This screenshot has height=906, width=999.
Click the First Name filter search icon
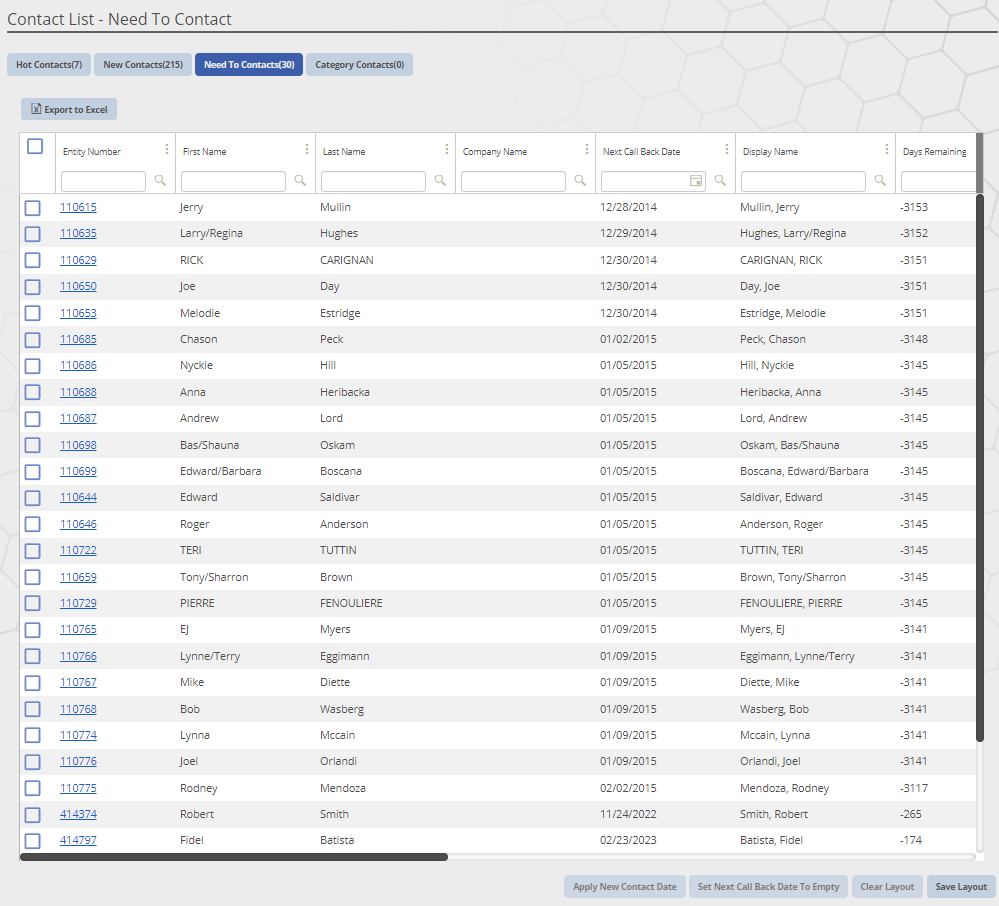(x=300, y=180)
